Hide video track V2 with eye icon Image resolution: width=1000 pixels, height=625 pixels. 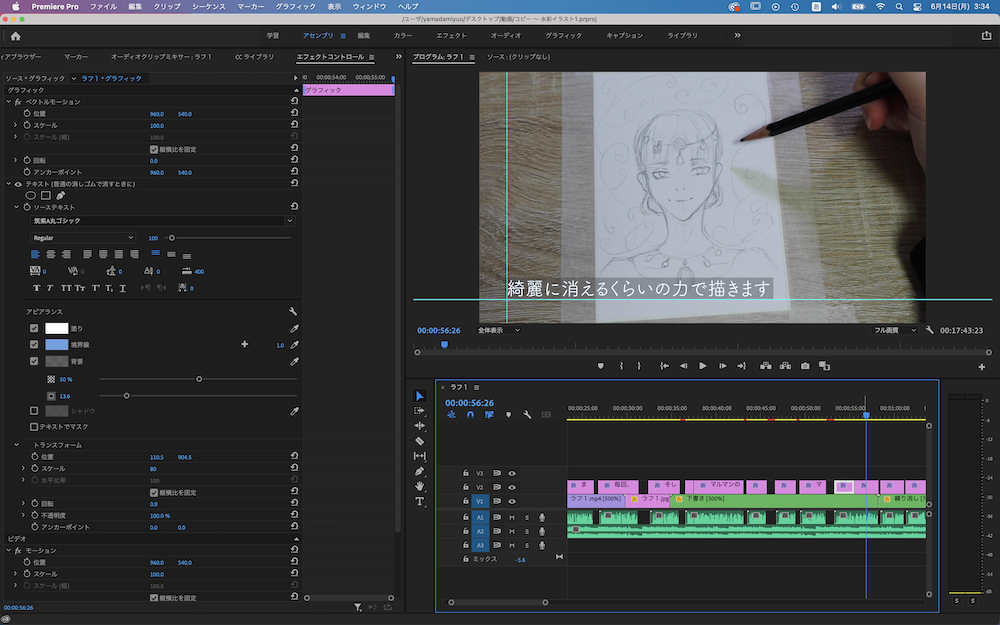click(512, 487)
